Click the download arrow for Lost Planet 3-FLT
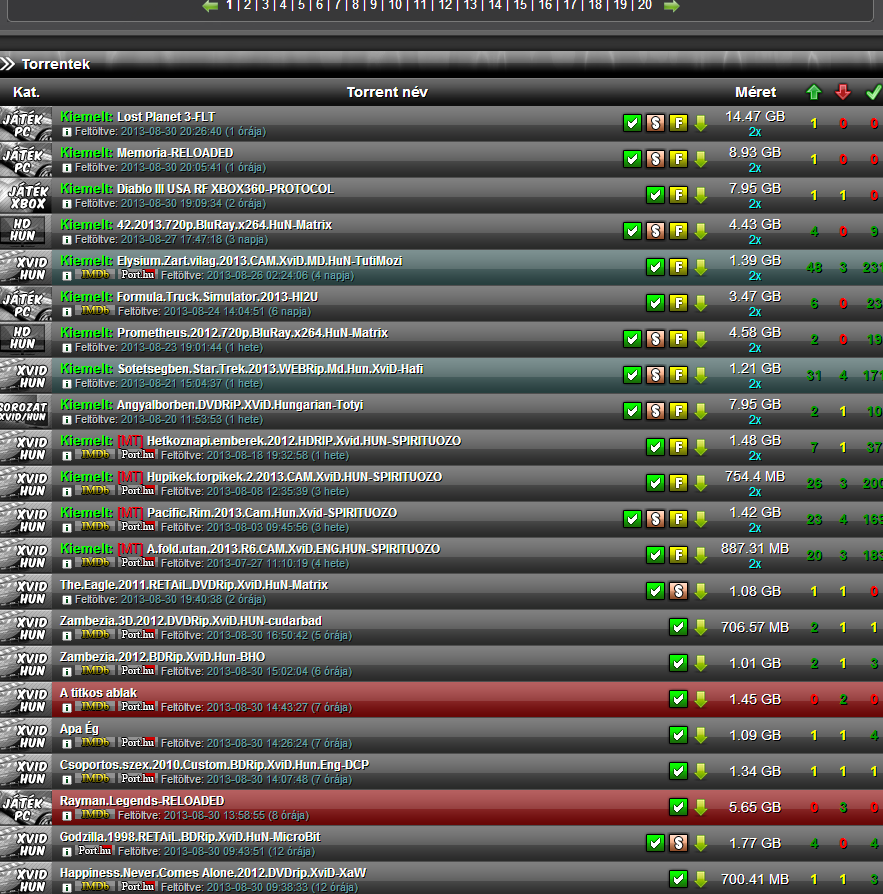This screenshot has width=883, height=894. pyautogui.click(x=700, y=123)
